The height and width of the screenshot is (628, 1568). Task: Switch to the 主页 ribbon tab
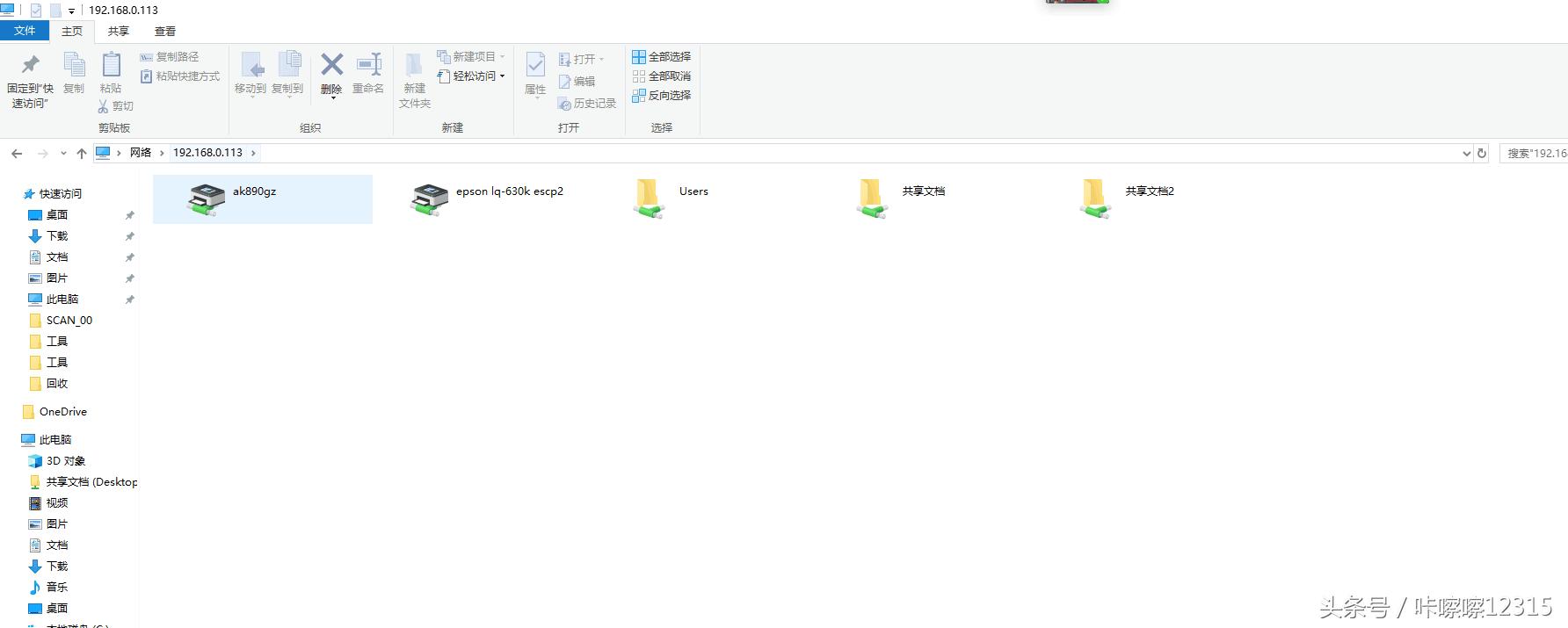tap(72, 32)
